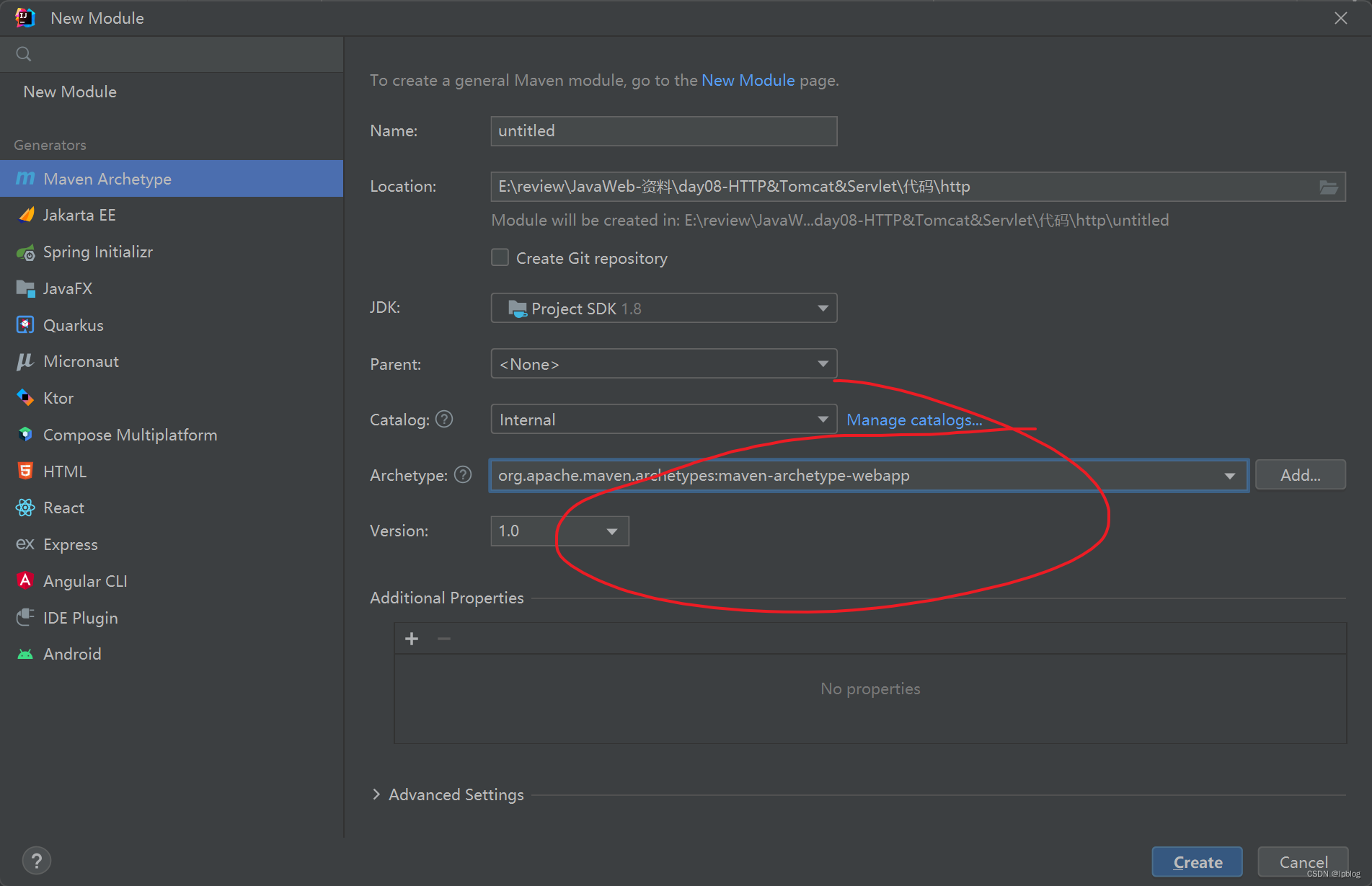The image size is (1372, 886).
Task: Click the JavaFX folder icon
Action: tap(25, 288)
